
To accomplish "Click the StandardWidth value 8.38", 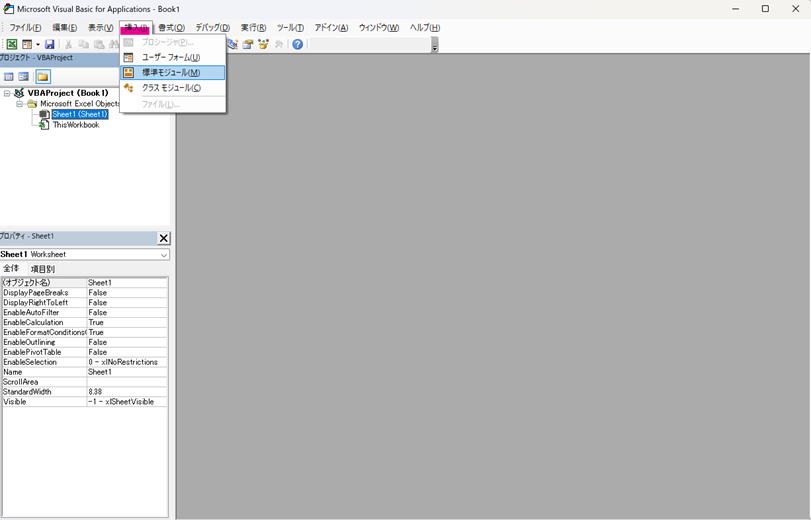I will [127, 392].
